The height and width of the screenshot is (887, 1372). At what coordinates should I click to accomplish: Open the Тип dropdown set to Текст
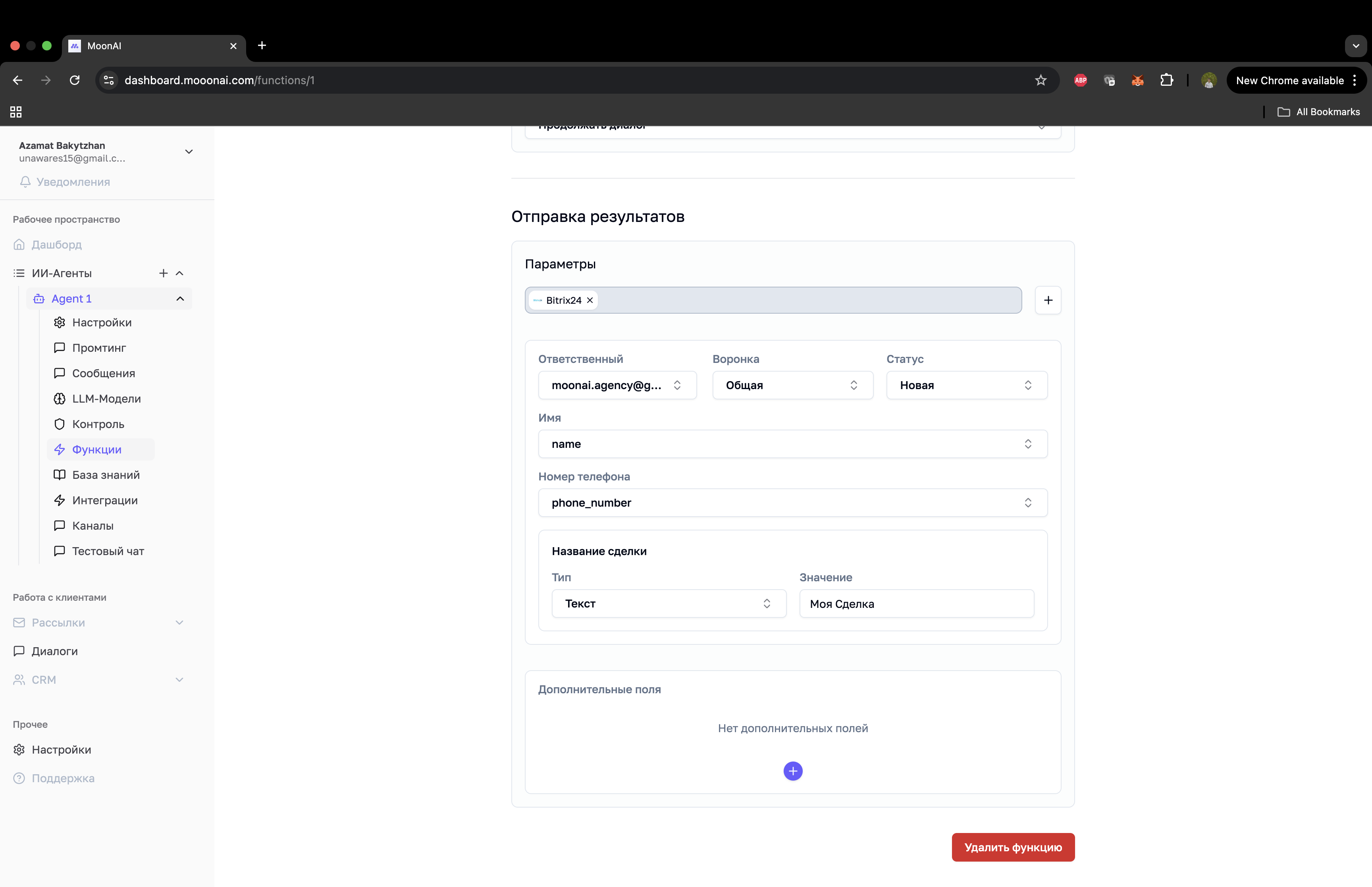tap(669, 604)
